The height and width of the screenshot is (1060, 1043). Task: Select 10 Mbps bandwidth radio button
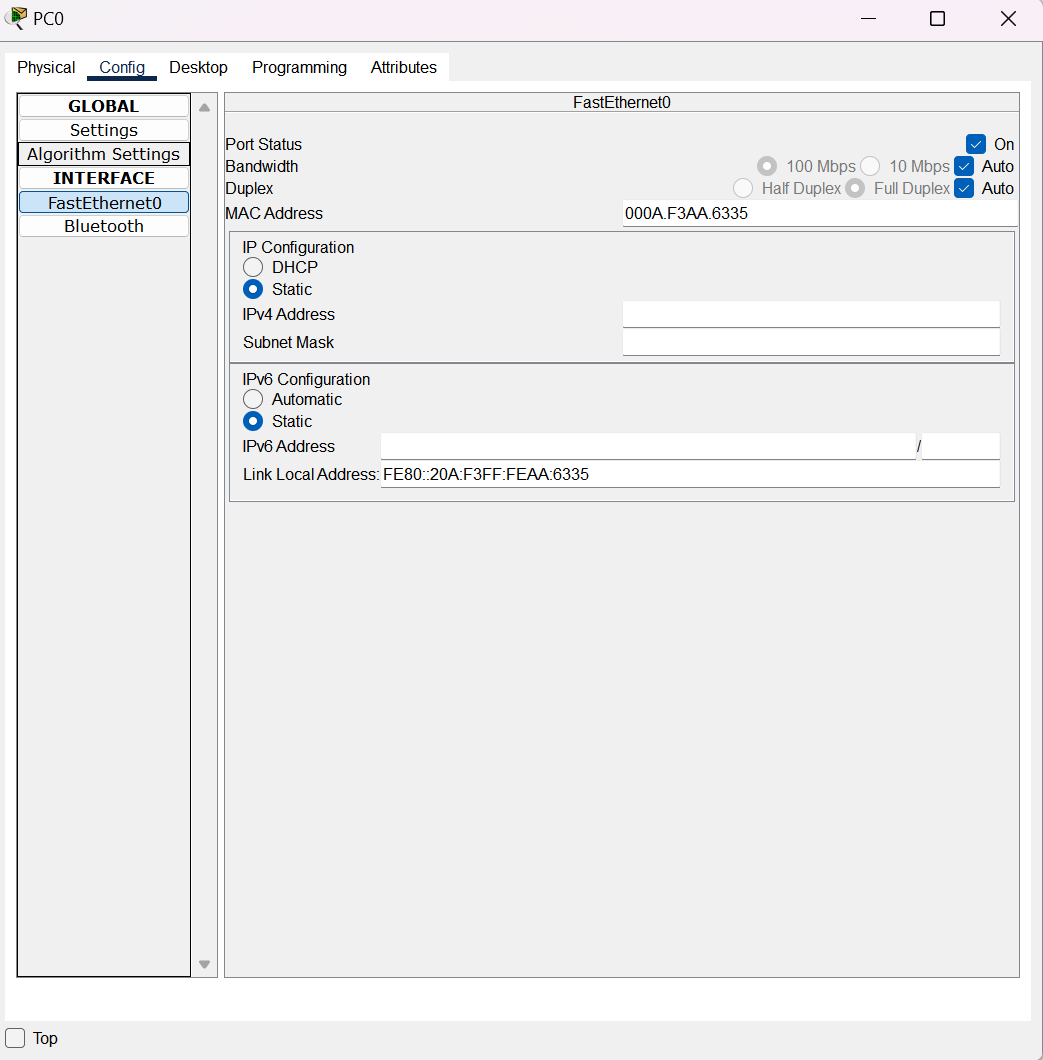point(871,166)
